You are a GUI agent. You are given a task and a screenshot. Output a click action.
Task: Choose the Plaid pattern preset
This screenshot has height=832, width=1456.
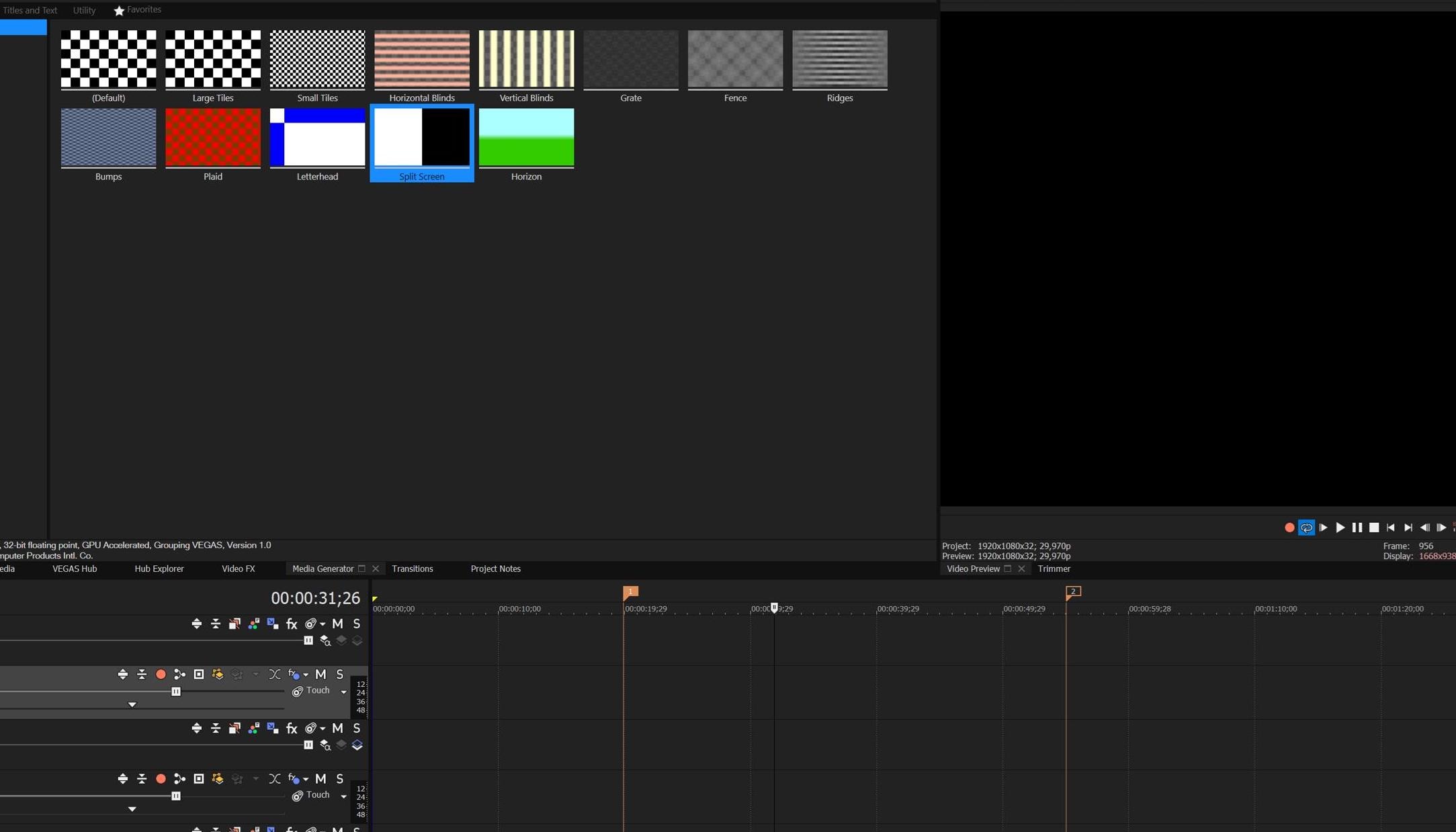click(213, 144)
